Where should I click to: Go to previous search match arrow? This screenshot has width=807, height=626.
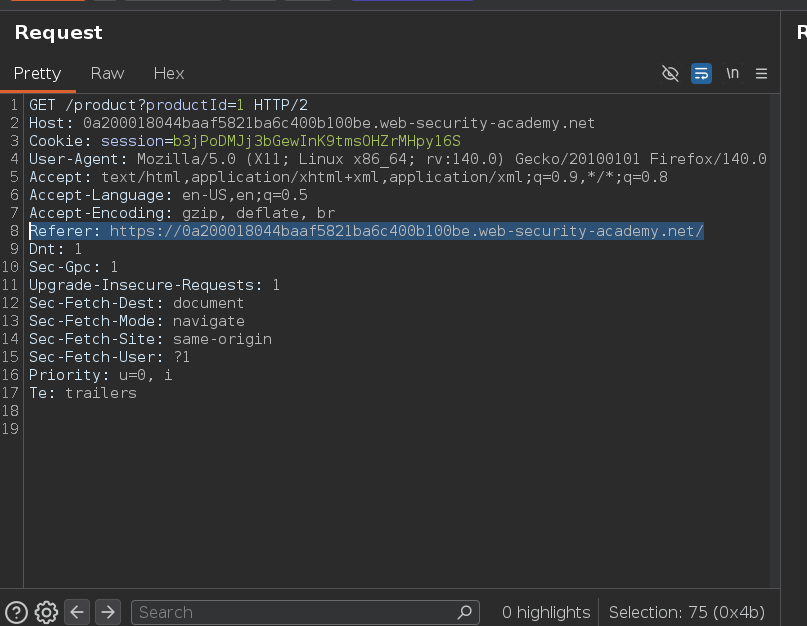77,612
